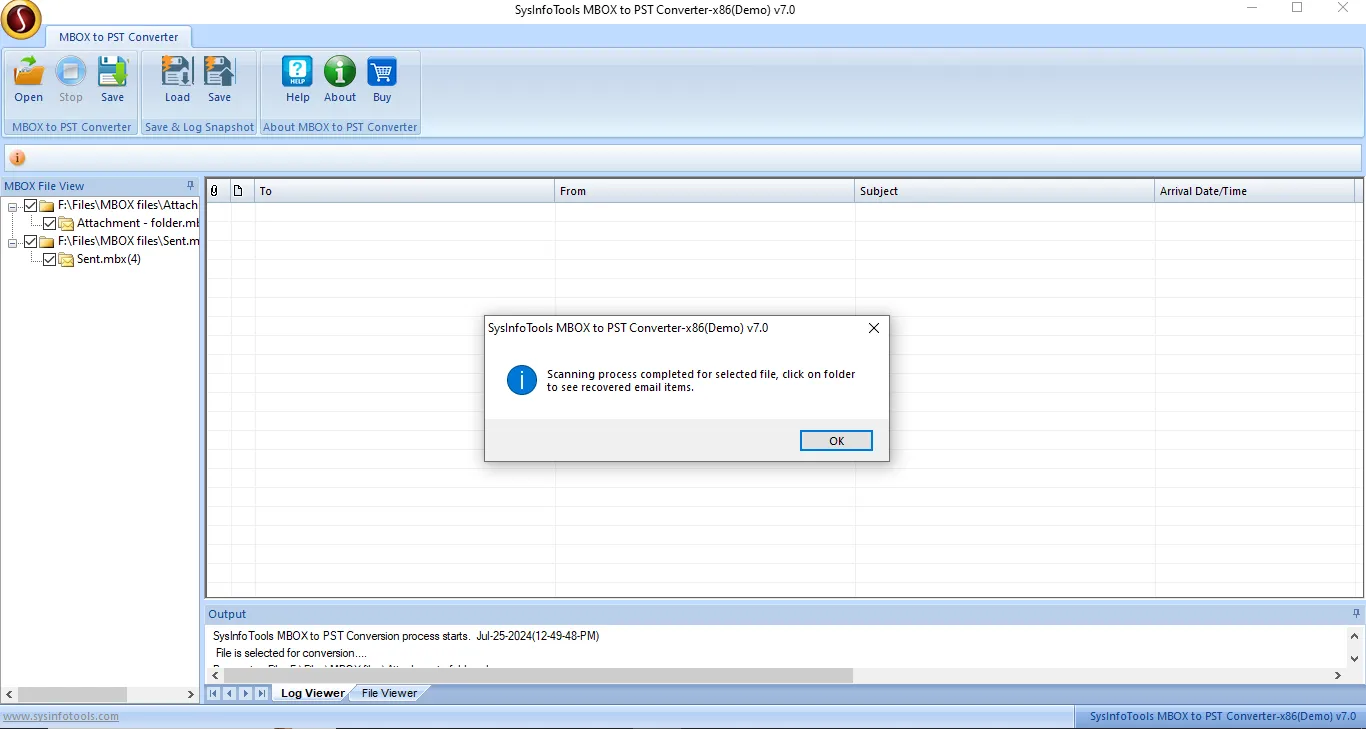
Task: Click the MBOX File View left scroll arrow
Action: coord(10,694)
